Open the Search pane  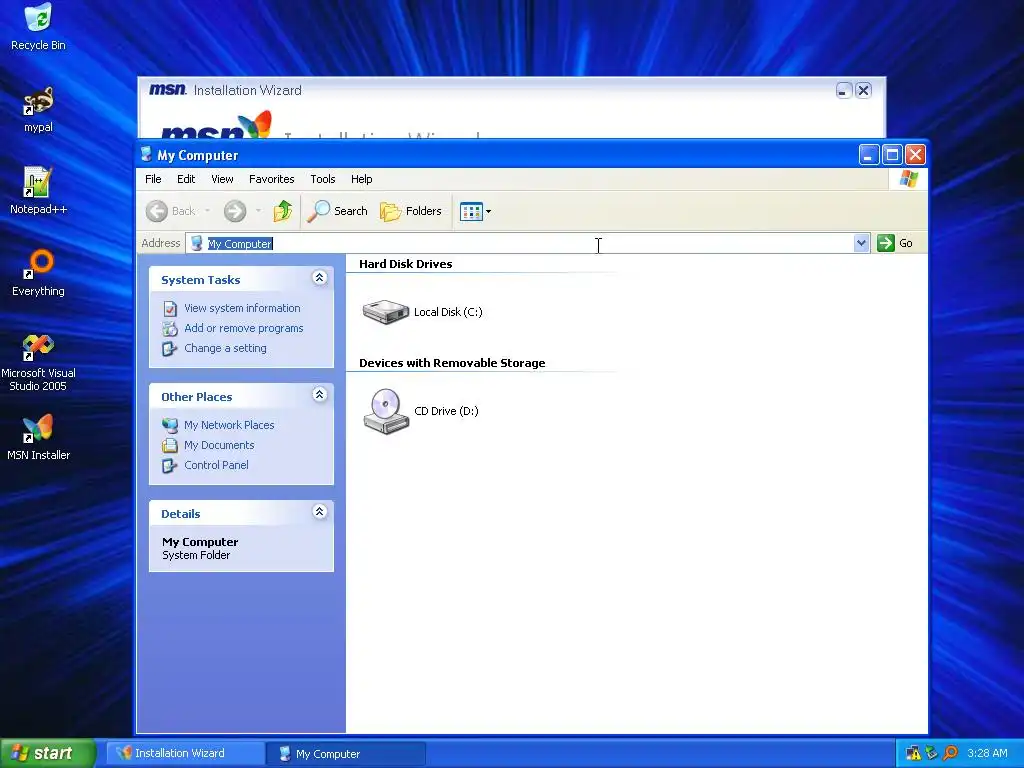point(338,211)
